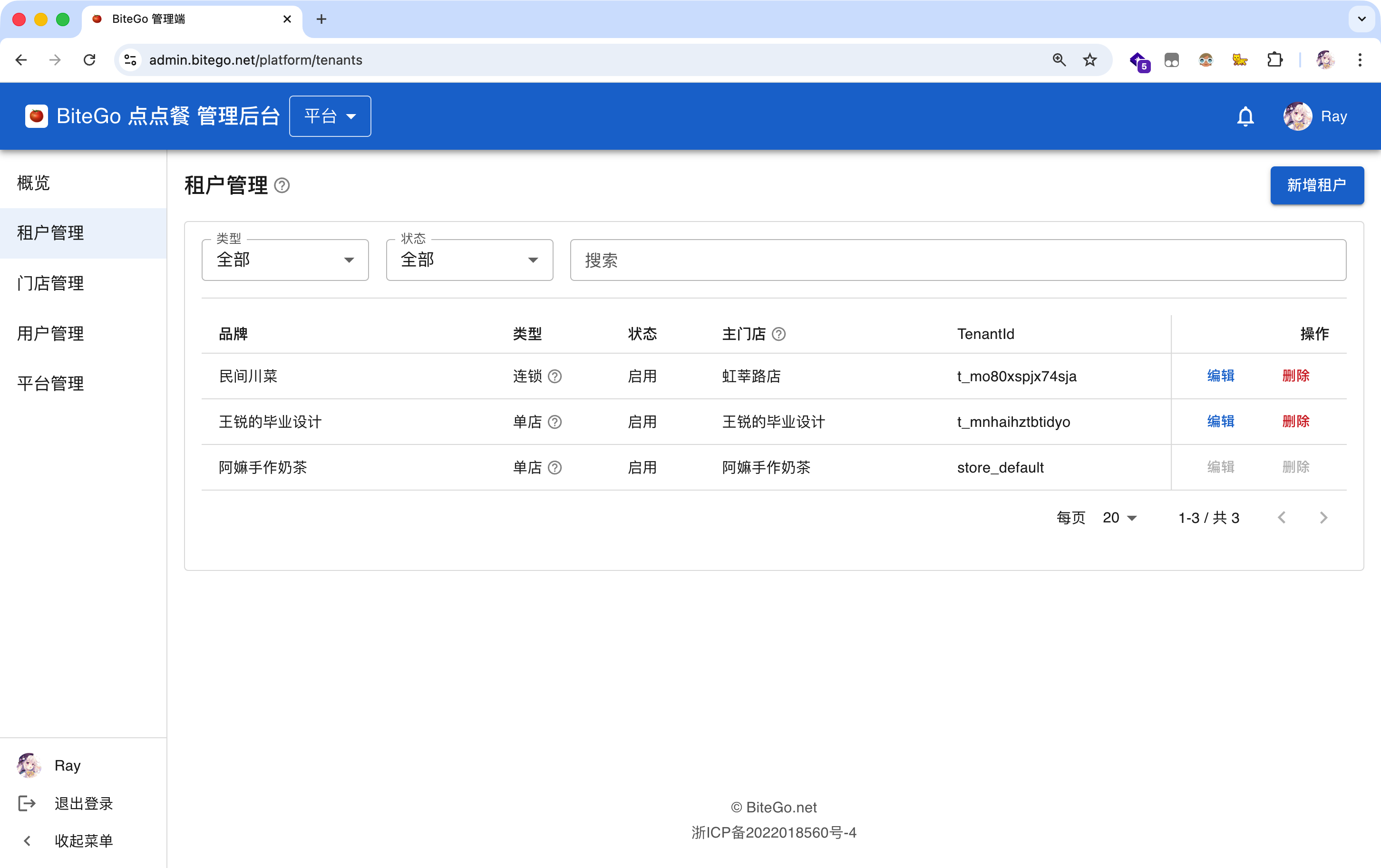Open the Ray avatar in the header

(1297, 116)
